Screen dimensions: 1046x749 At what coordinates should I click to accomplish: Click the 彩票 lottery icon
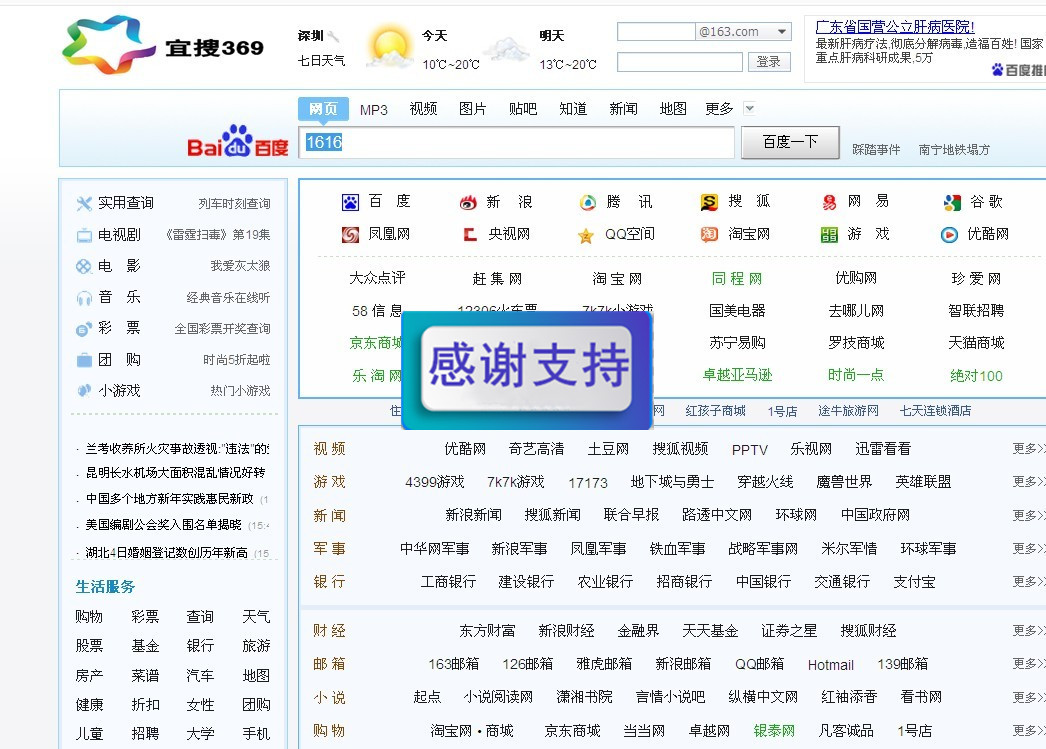[x=84, y=329]
